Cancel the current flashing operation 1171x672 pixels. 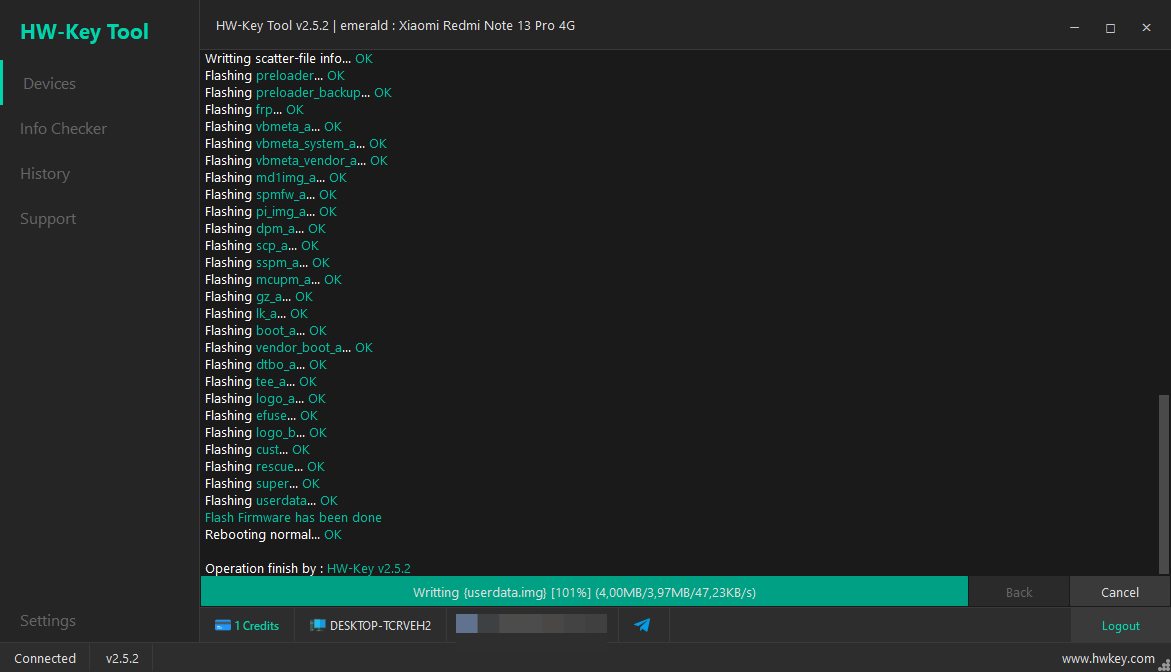tap(1119, 592)
